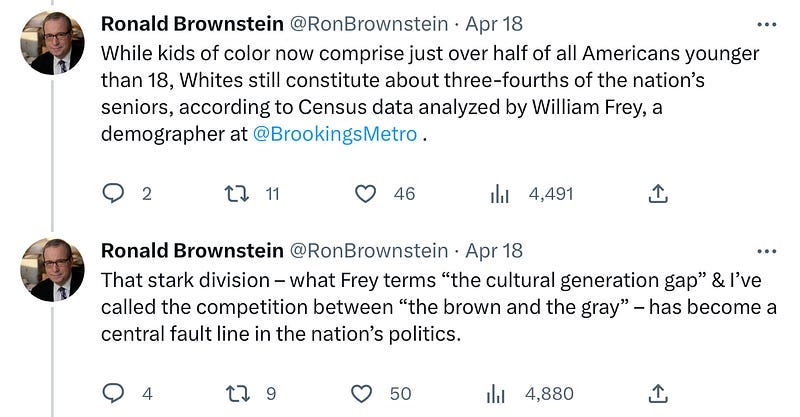Retweet the tweet with 11 retweets

(x=237, y=194)
